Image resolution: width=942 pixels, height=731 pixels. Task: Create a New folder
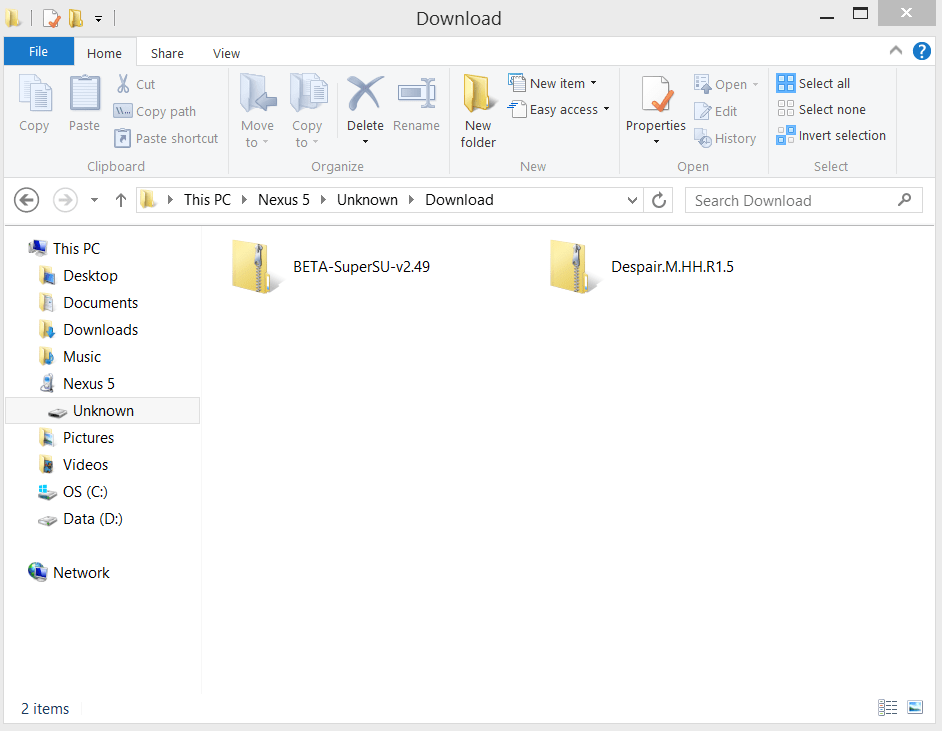click(x=478, y=111)
